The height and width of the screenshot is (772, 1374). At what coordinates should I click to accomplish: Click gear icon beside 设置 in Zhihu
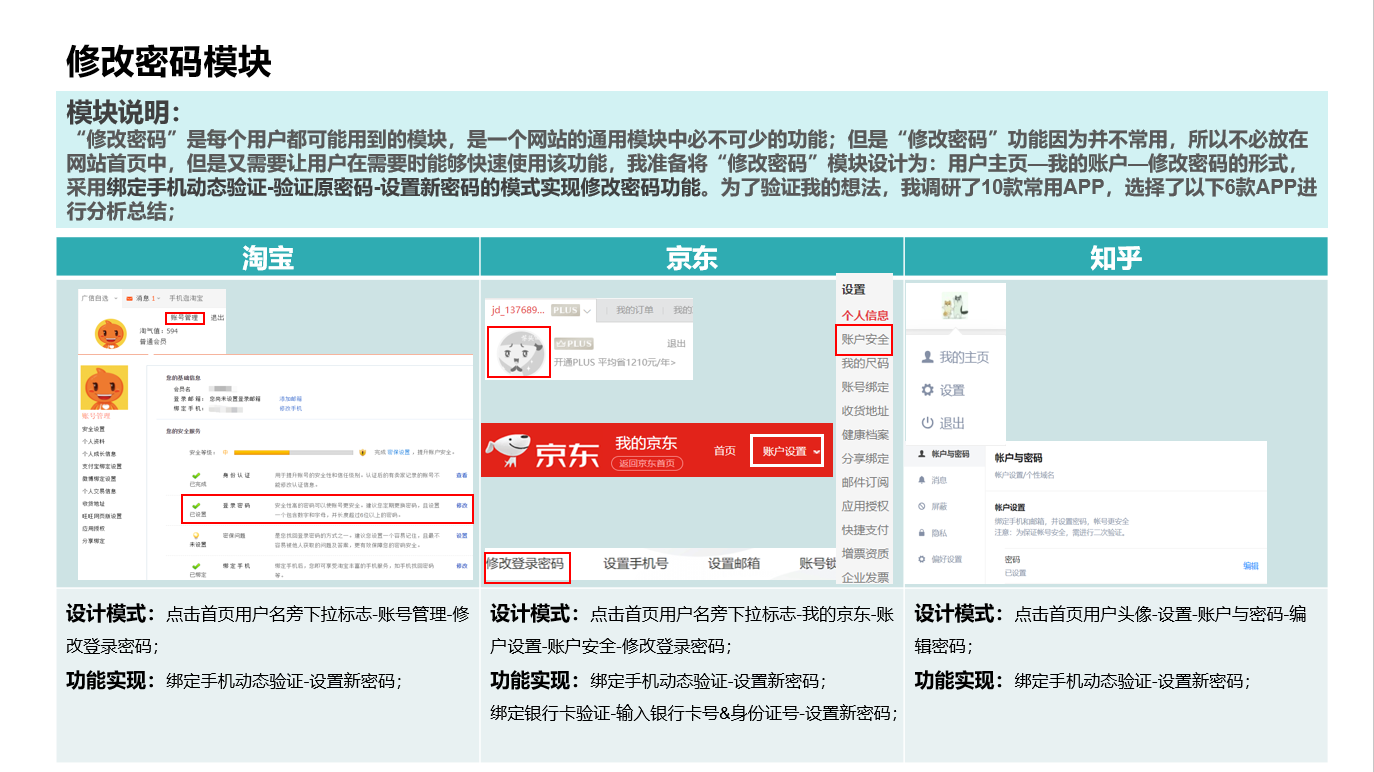pos(927,390)
